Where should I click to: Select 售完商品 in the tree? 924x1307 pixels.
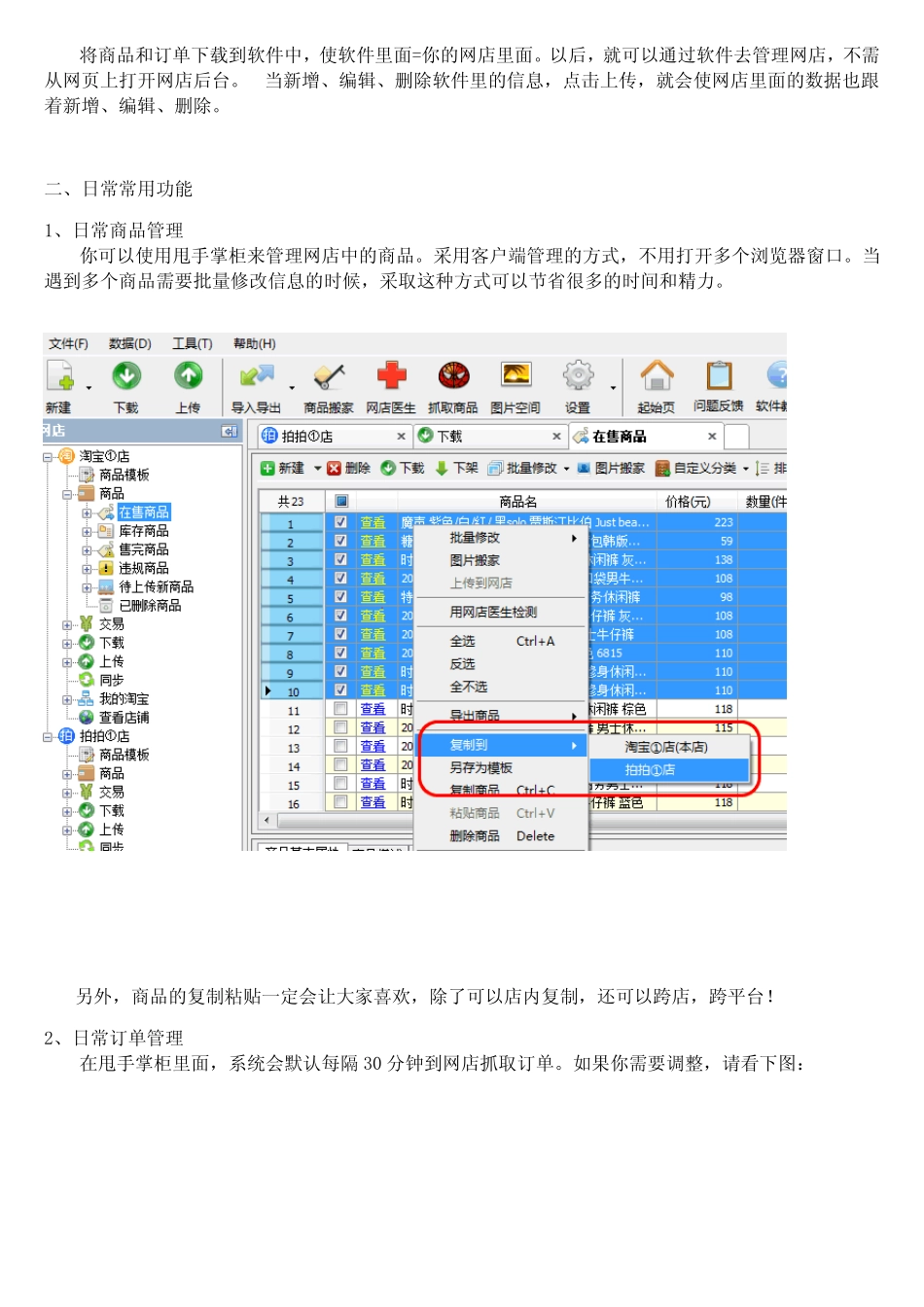tap(144, 549)
